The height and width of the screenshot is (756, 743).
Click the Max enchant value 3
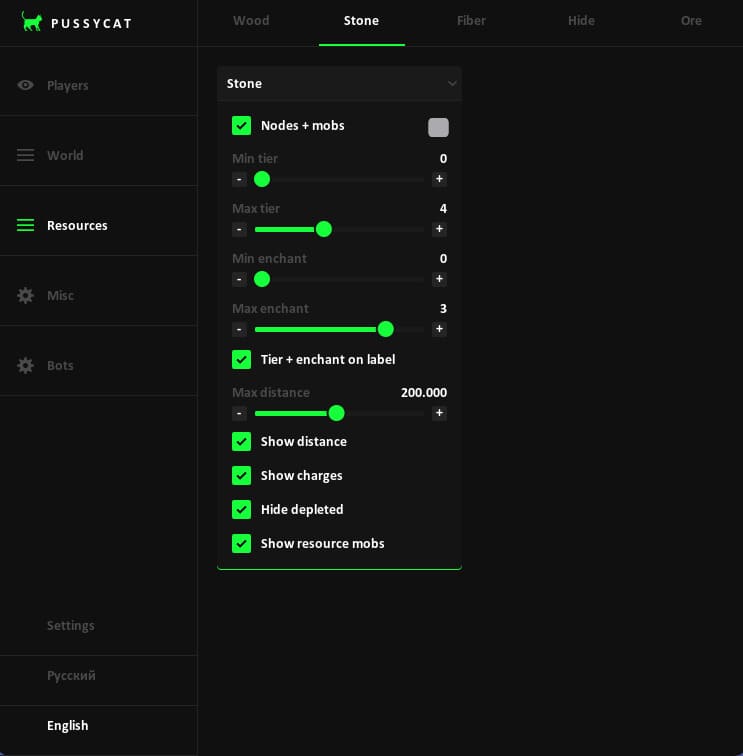443,309
